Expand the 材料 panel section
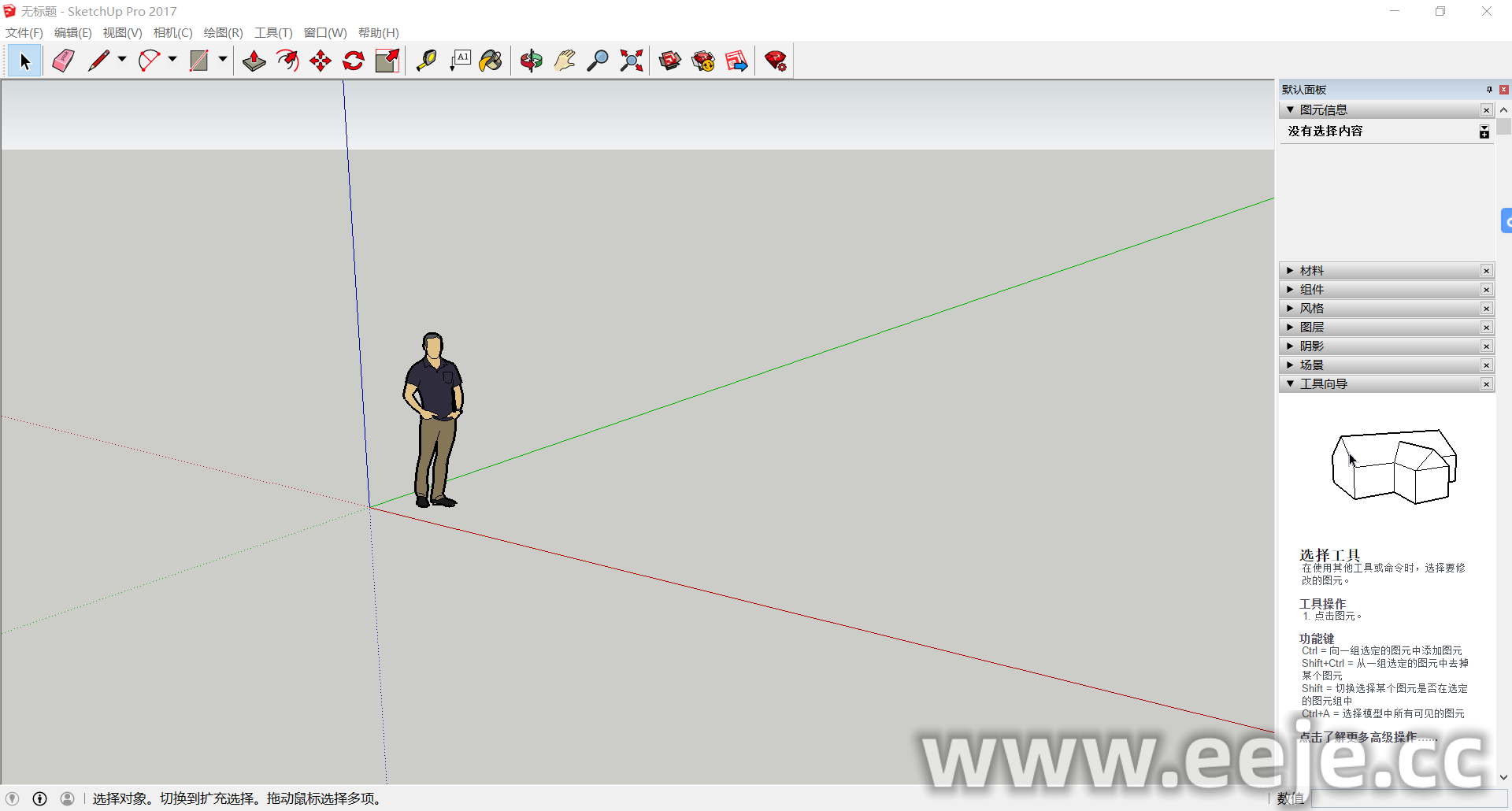 [x=1311, y=271]
